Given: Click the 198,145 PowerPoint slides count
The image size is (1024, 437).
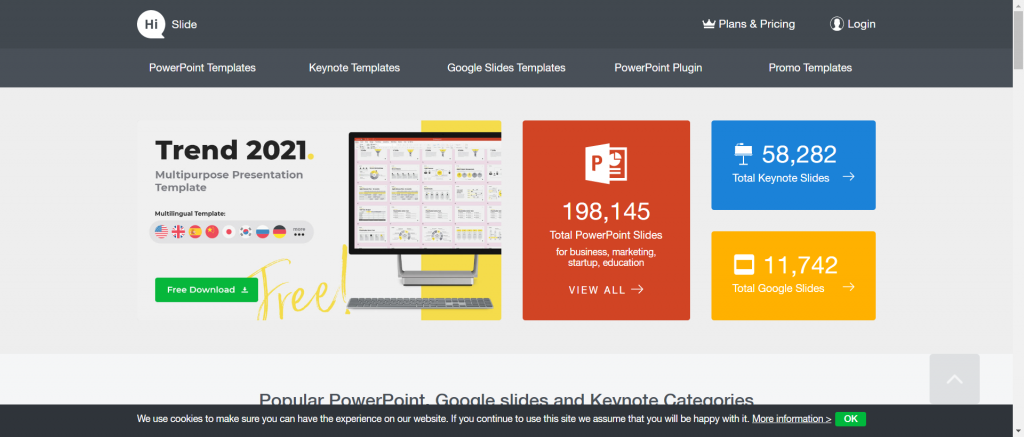Looking at the screenshot, I should (606, 212).
